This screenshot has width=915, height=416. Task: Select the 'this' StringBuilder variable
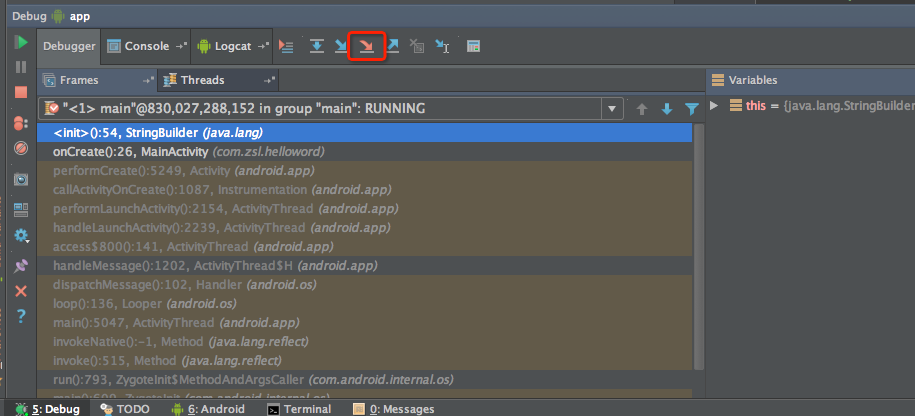point(822,106)
